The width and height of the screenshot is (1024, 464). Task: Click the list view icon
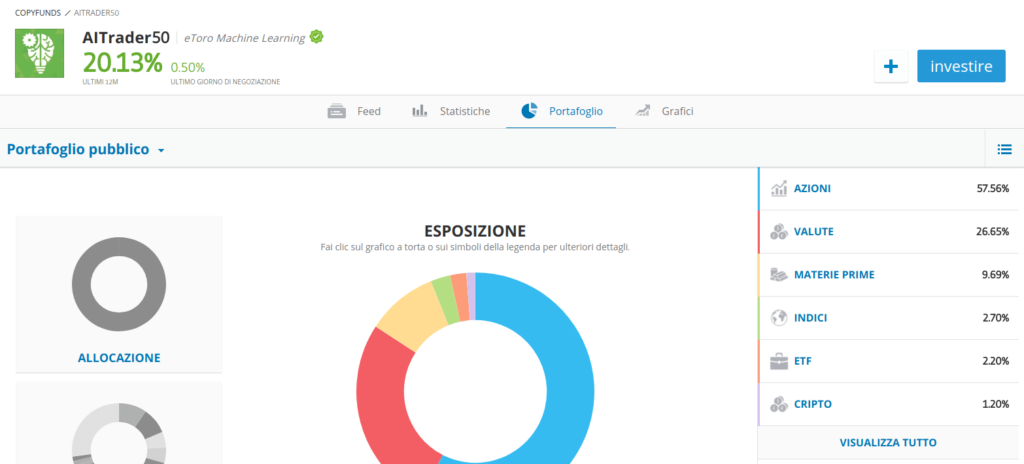[1004, 149]
